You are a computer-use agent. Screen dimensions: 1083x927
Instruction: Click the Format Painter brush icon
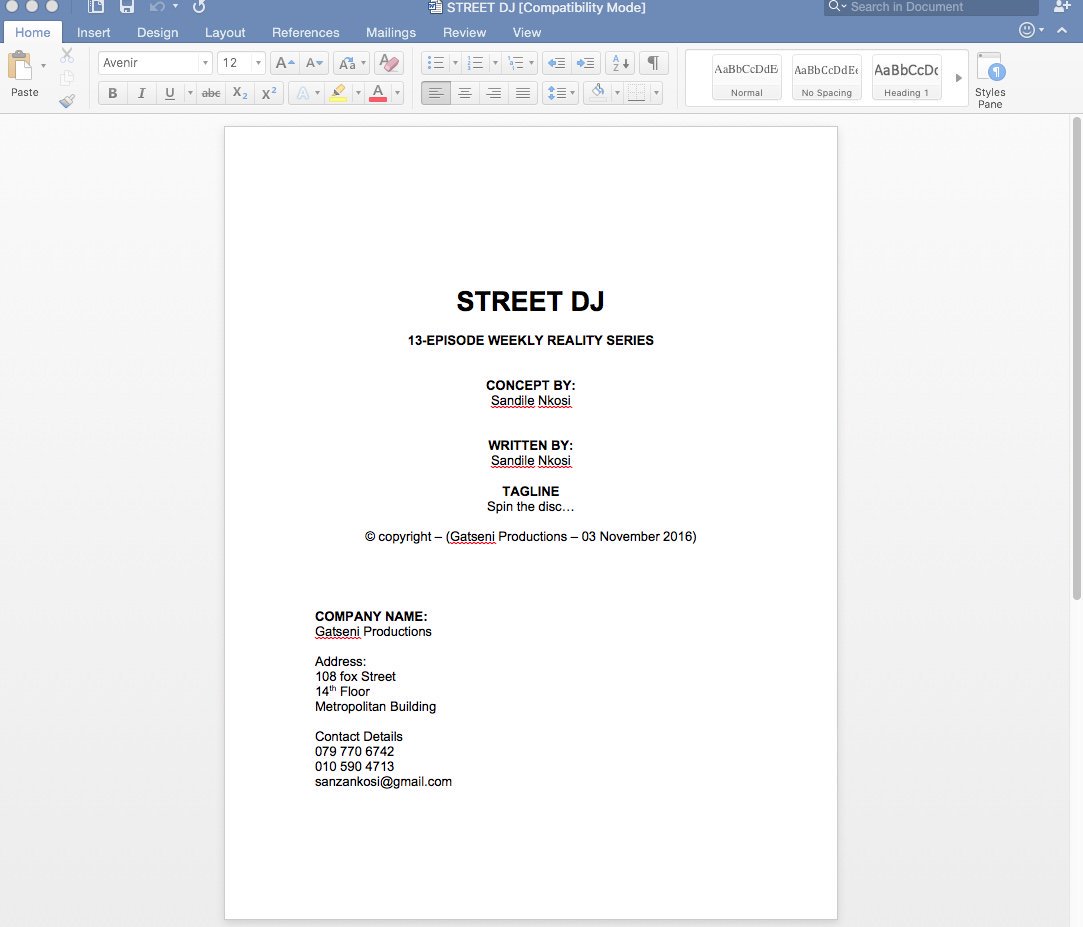pos(66,100)
